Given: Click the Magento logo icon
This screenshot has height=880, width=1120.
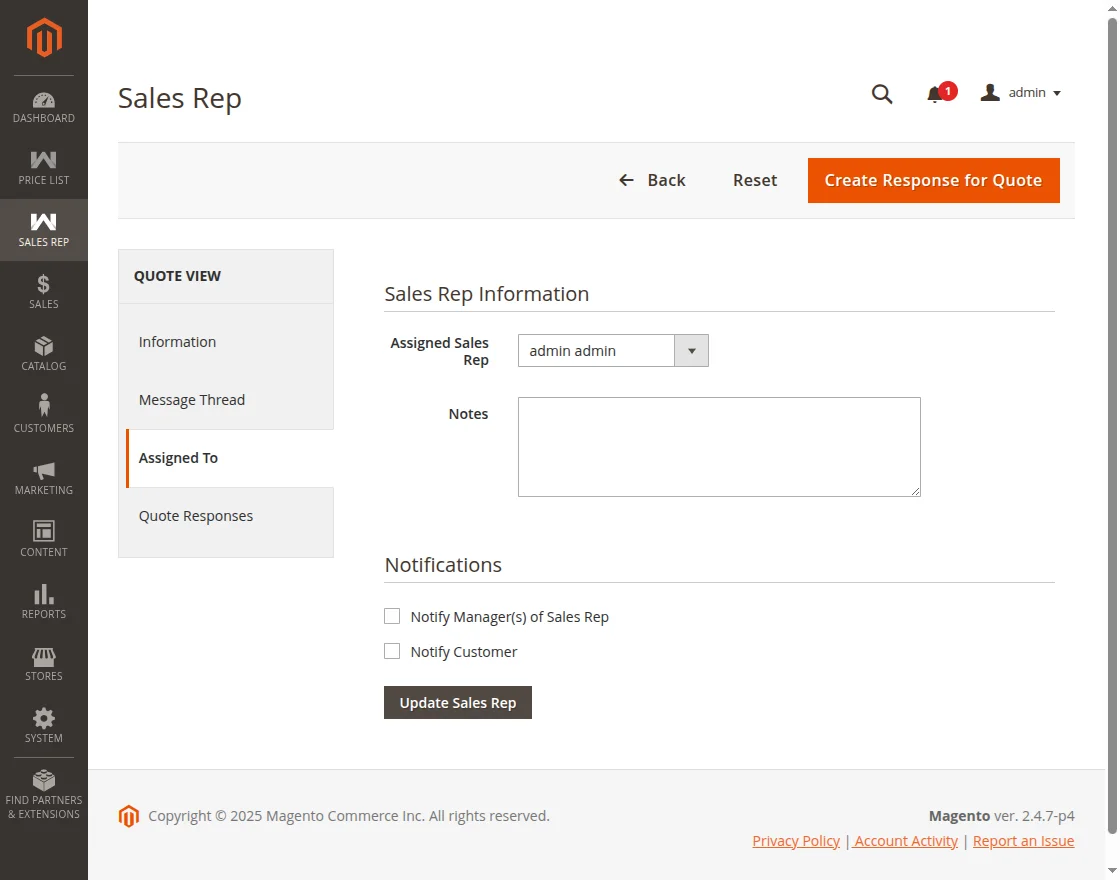Looking at the screenshot, I should 44,38.
